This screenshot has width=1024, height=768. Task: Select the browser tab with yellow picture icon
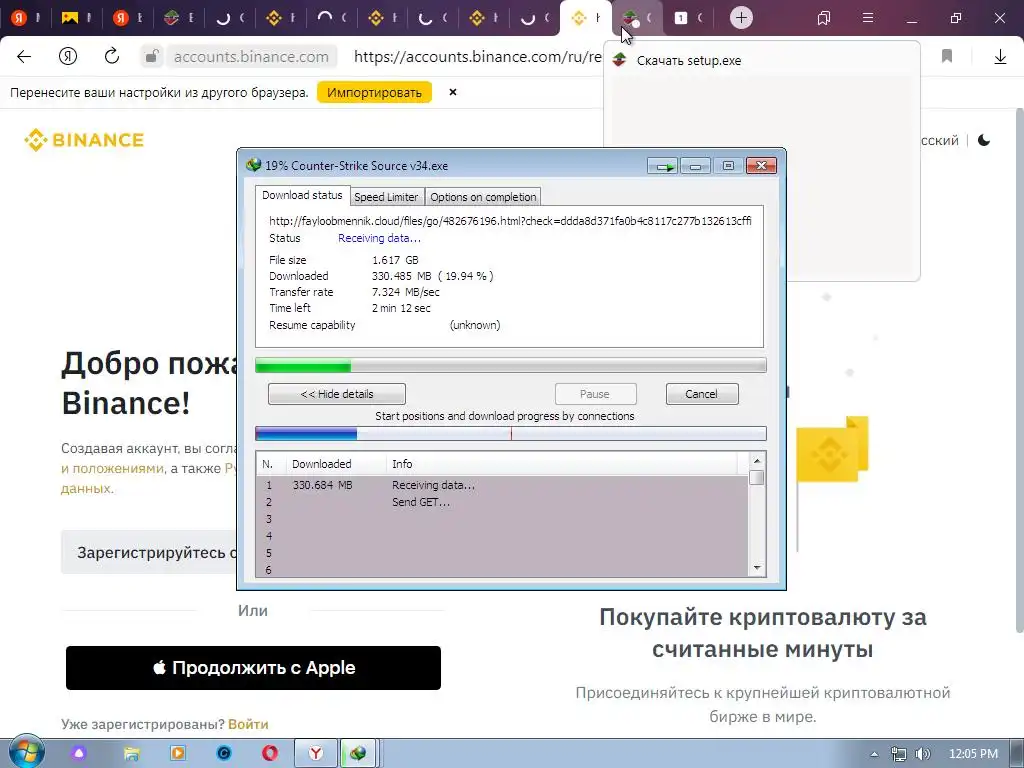77,18
